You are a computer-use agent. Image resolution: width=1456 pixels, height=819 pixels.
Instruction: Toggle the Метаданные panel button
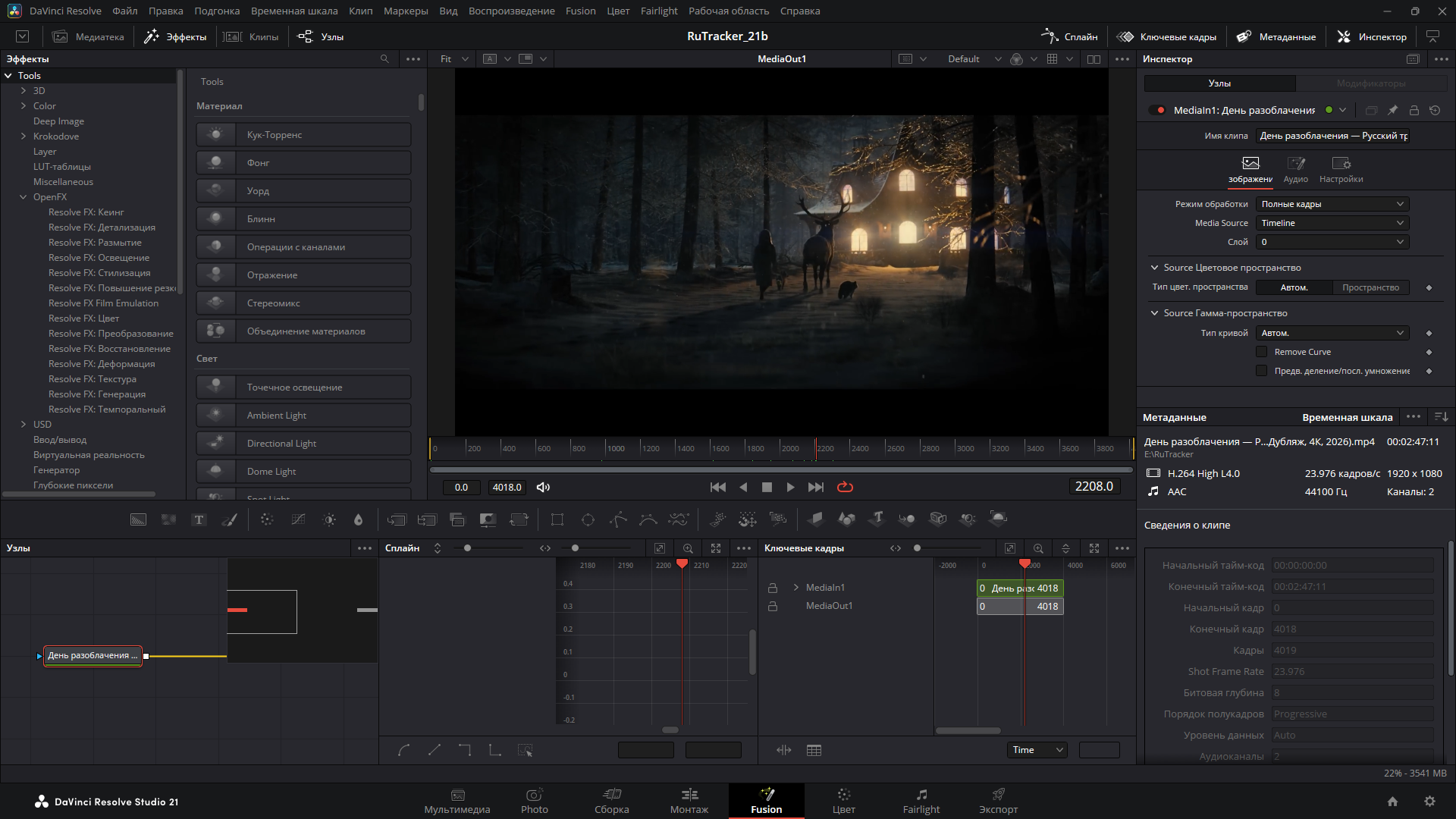1276,36
